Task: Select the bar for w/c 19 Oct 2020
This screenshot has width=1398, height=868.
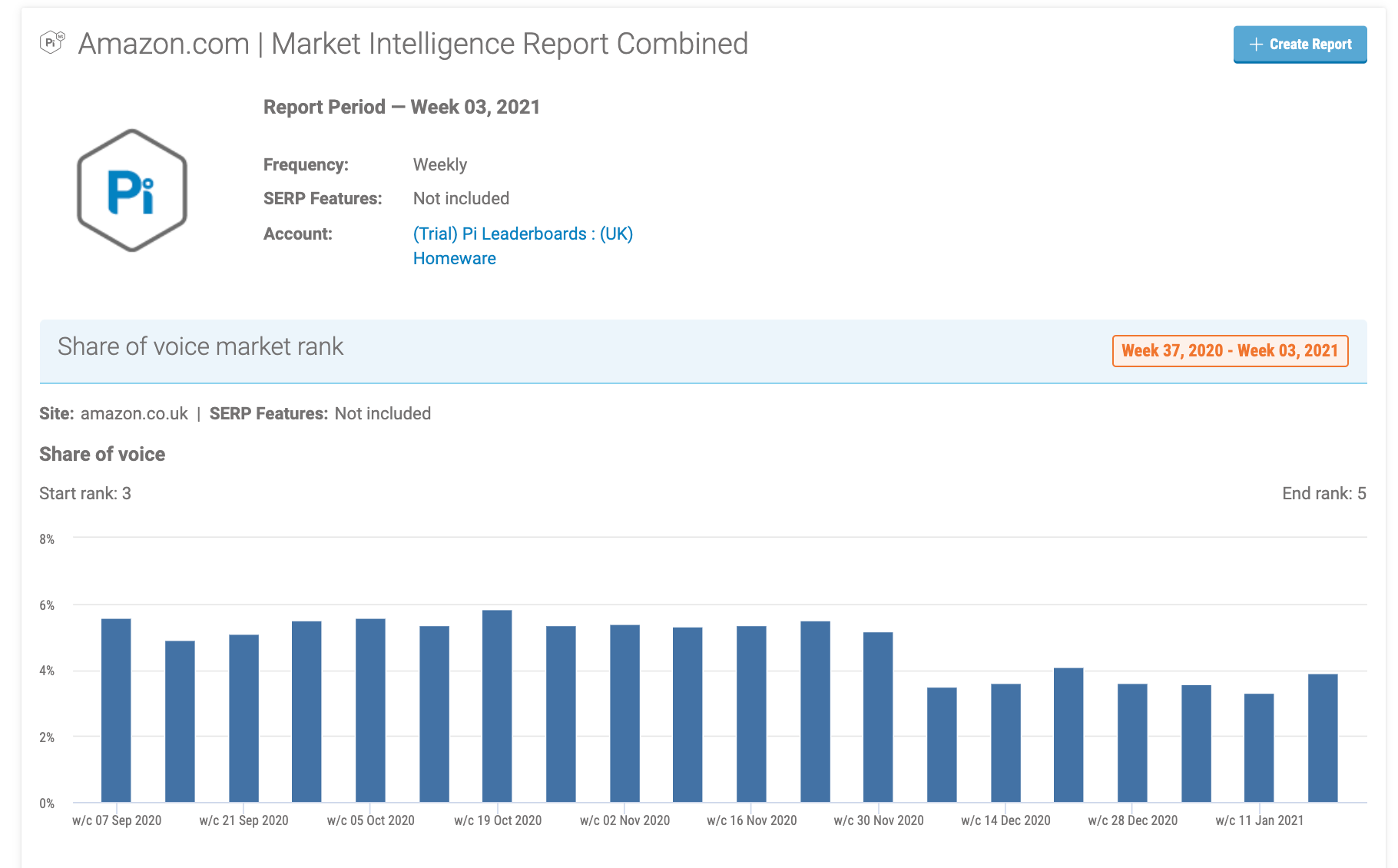Action: [x=497, y=707]
